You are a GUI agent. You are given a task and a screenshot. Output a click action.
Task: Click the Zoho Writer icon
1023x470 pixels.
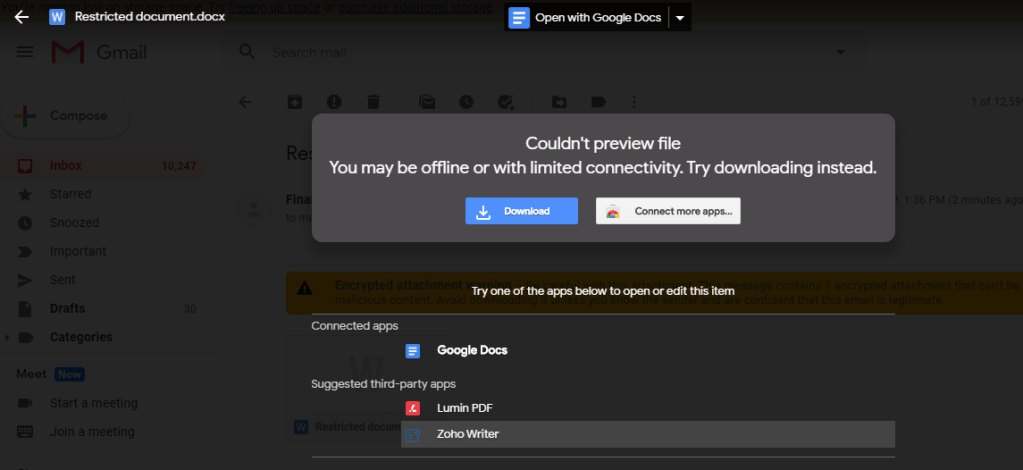(x=412, y=434)
